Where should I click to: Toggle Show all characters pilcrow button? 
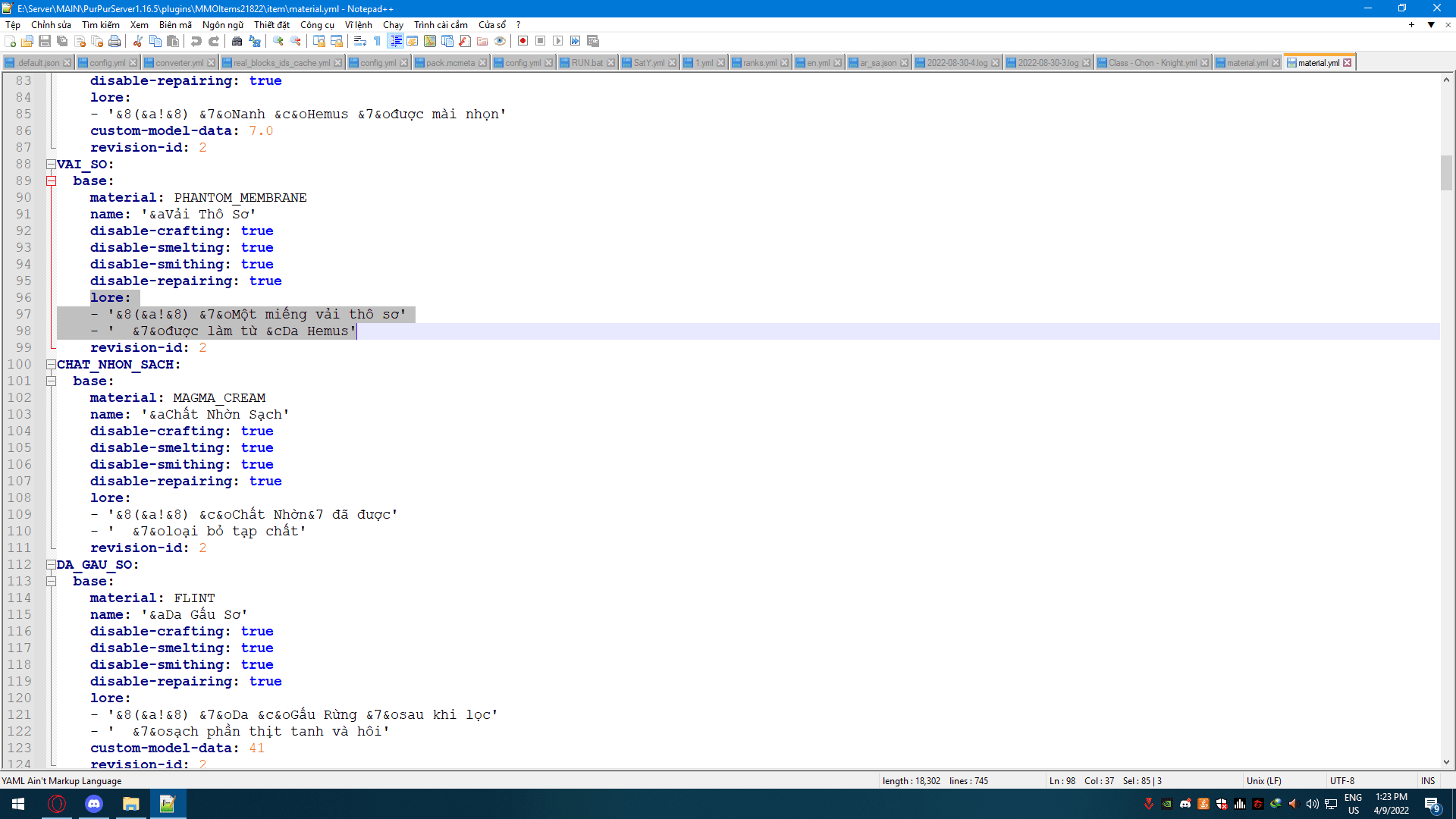point(377,41)
